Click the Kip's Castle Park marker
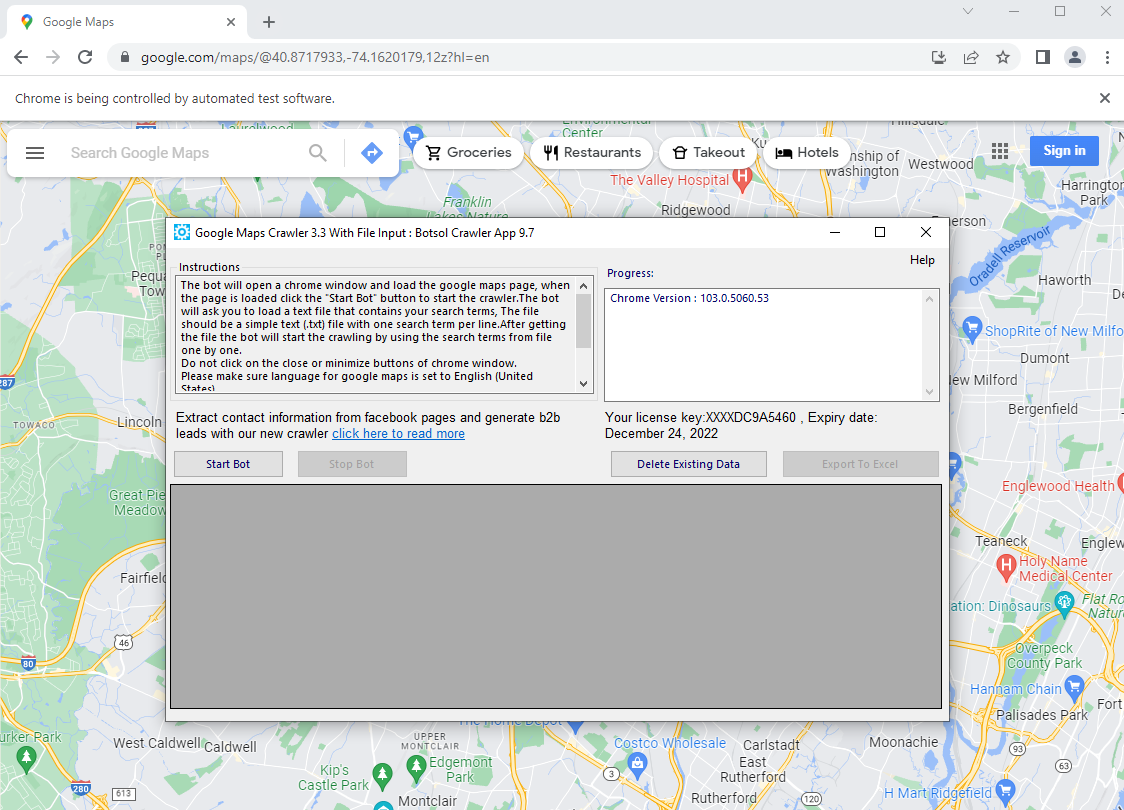Viewport: 1124px width, 810px height. (x=383, y=775)
